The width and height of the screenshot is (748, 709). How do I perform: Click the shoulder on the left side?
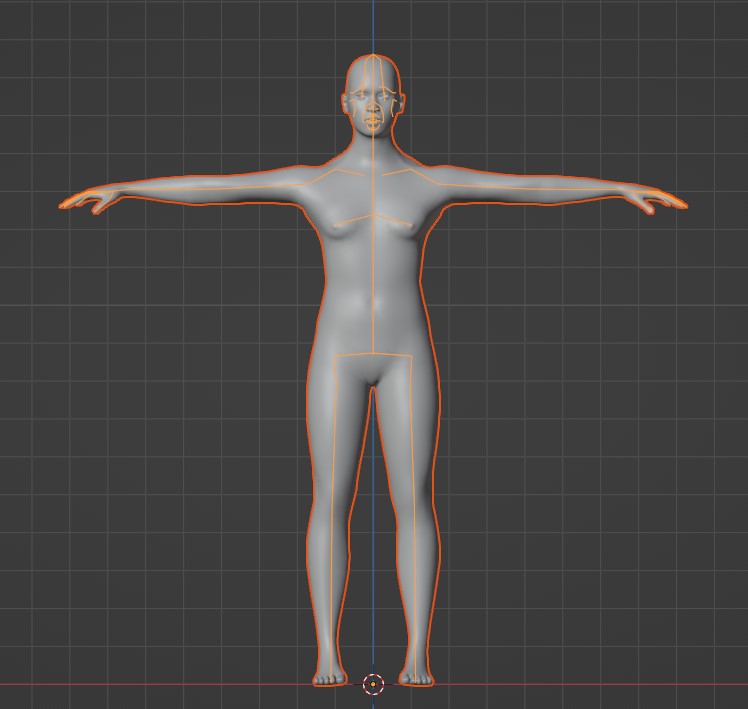[x=318, y=177]
